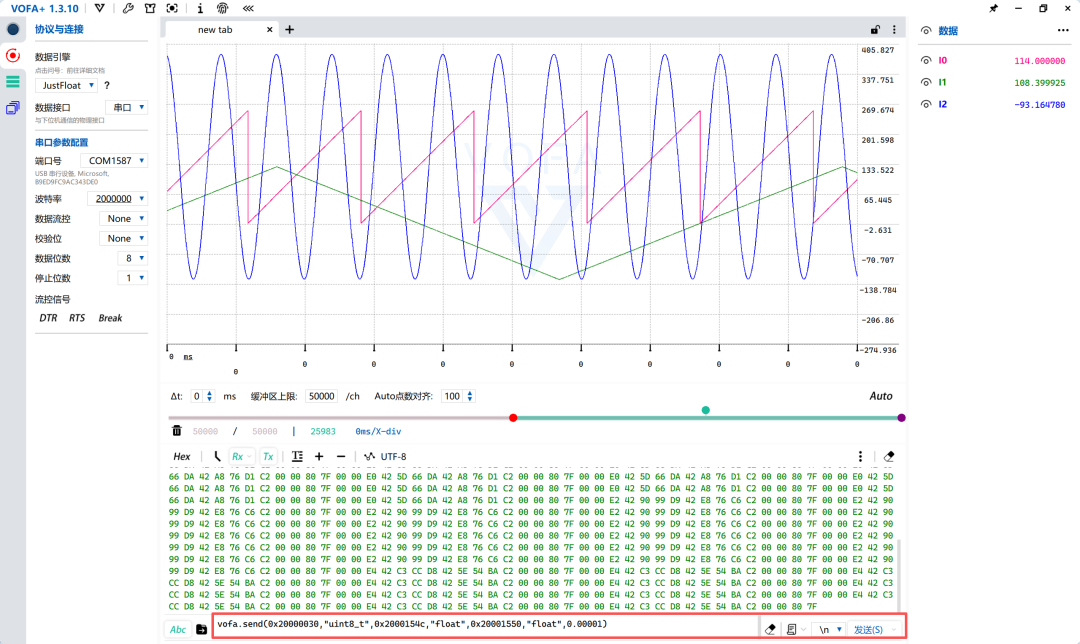This screenshot has width=1080, height=644.
Task: Open the green stacked-lines sidebar panel
Action: (x=13, y=82)
